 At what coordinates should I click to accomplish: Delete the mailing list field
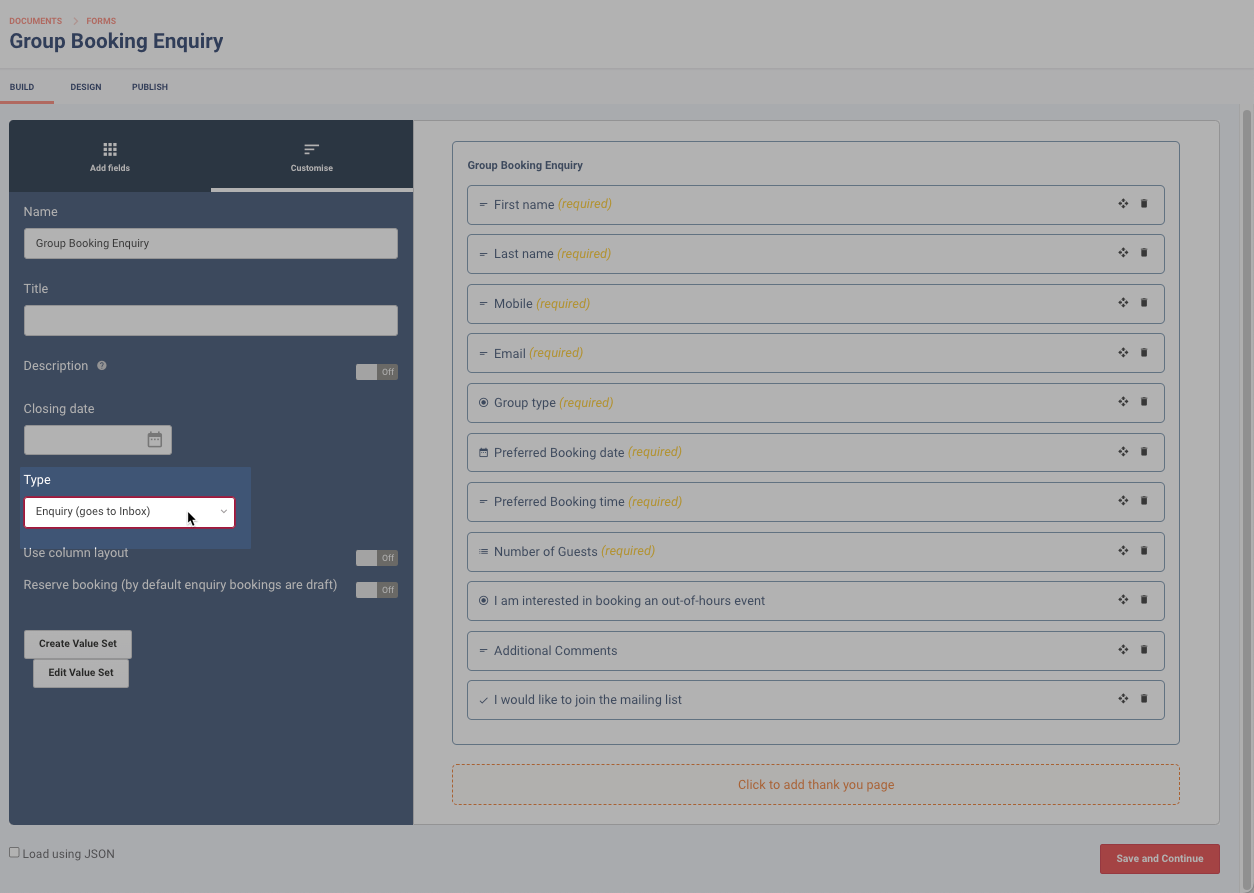(x=1144, y=699)
